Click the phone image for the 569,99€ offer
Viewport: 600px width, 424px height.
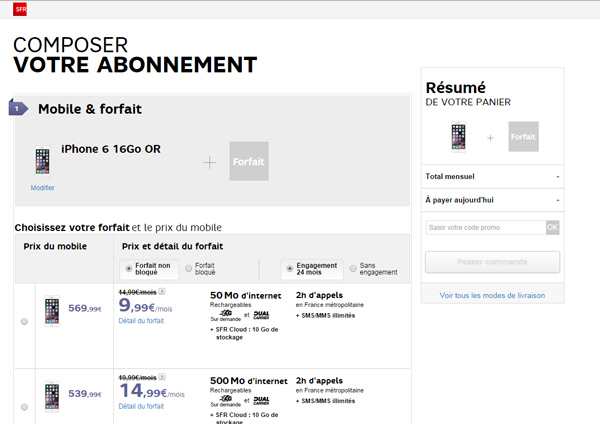(50, 311)
